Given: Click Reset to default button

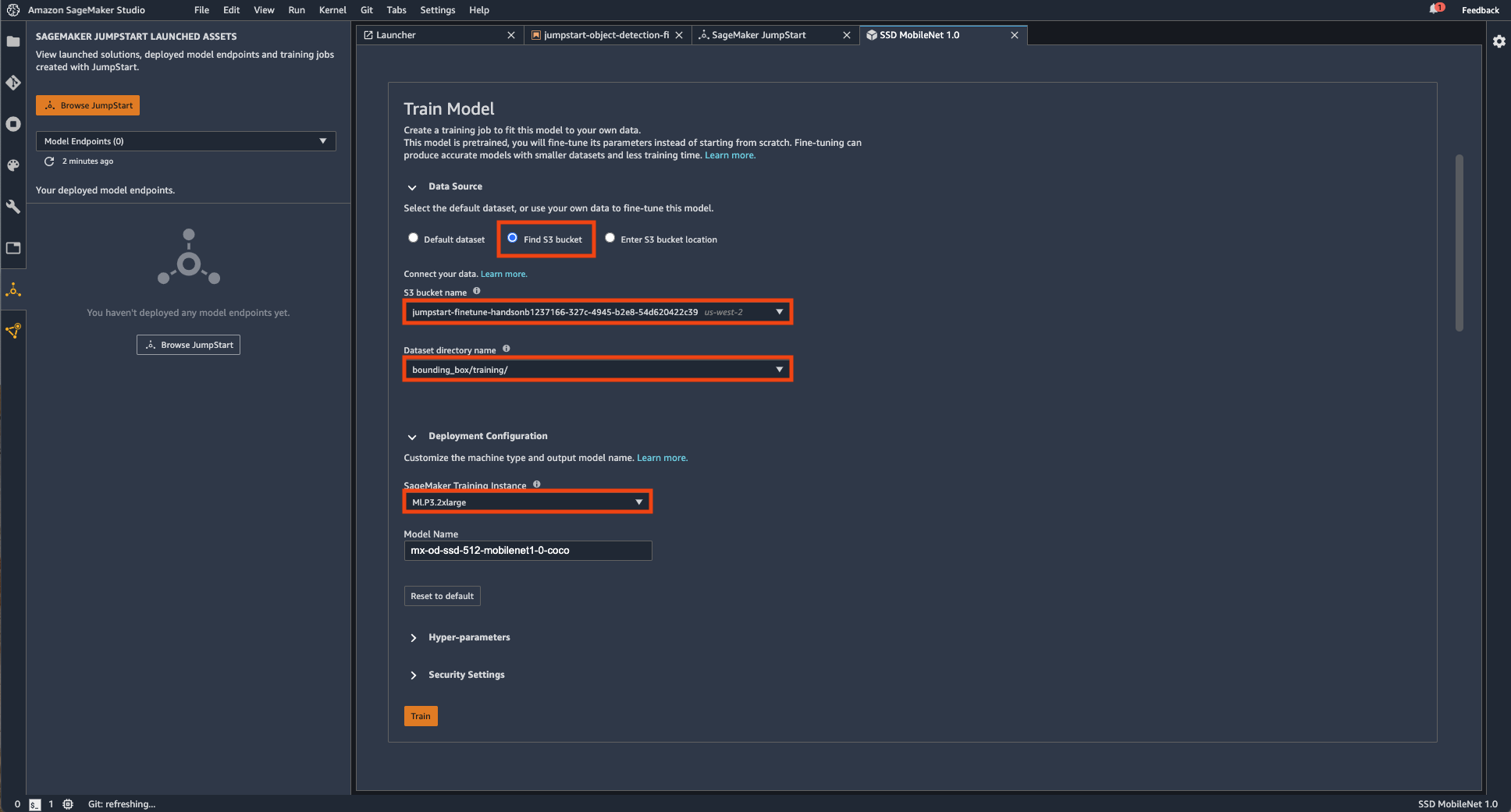Looking at the screenshot, I should (442, 596).
